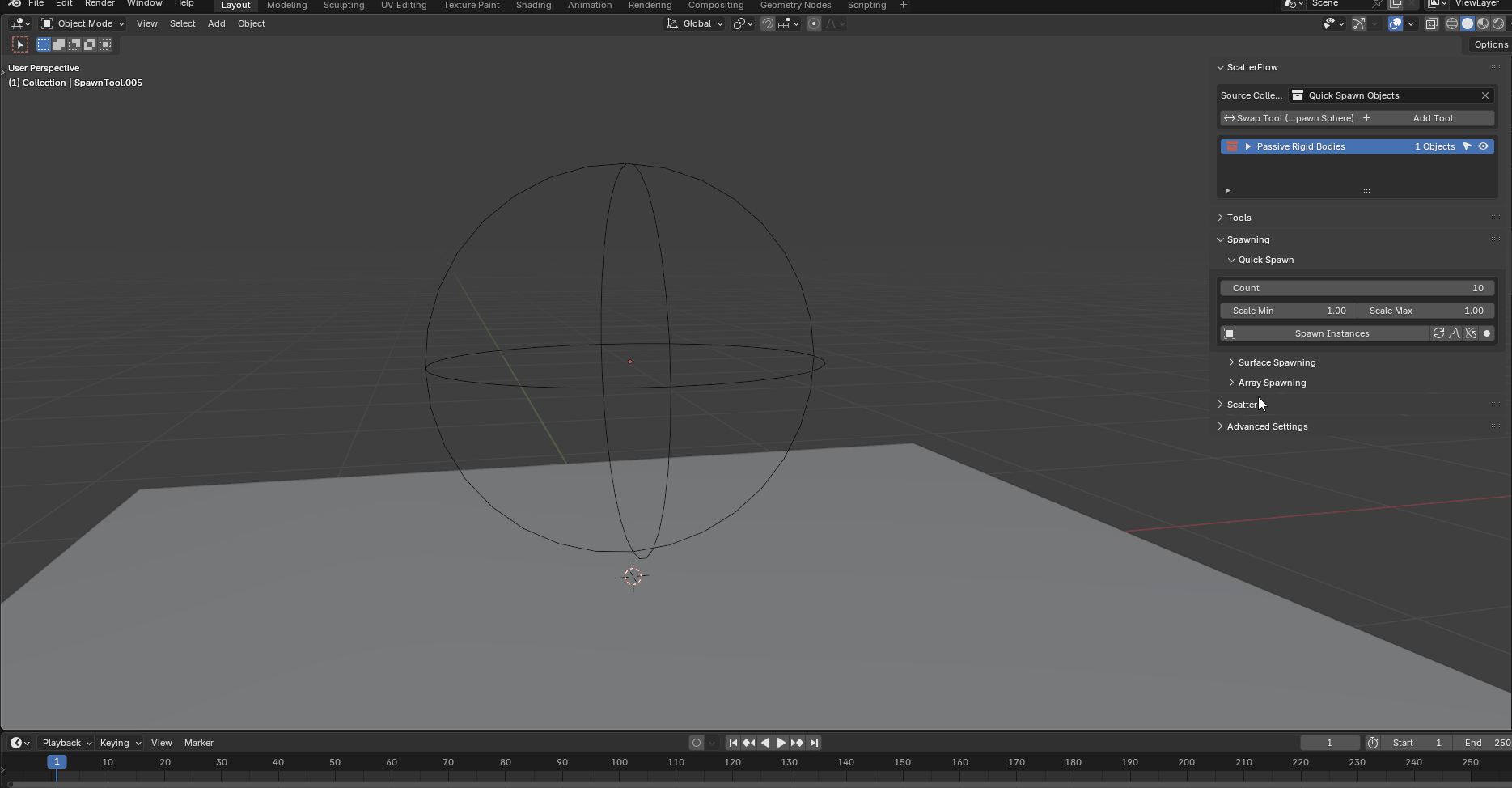
Task: Click the current frame number field
Action: click(1329, 743)
